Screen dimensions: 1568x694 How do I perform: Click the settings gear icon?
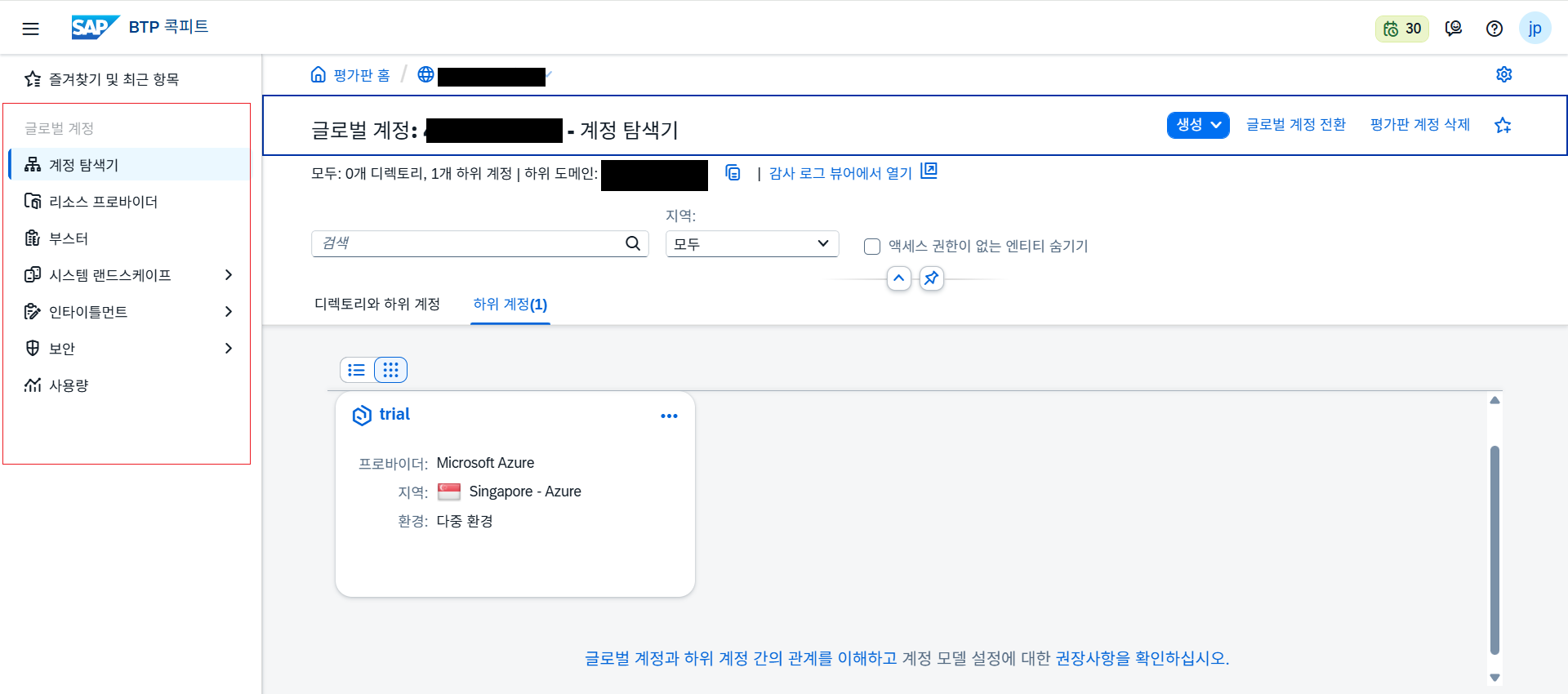point(1504,74)
